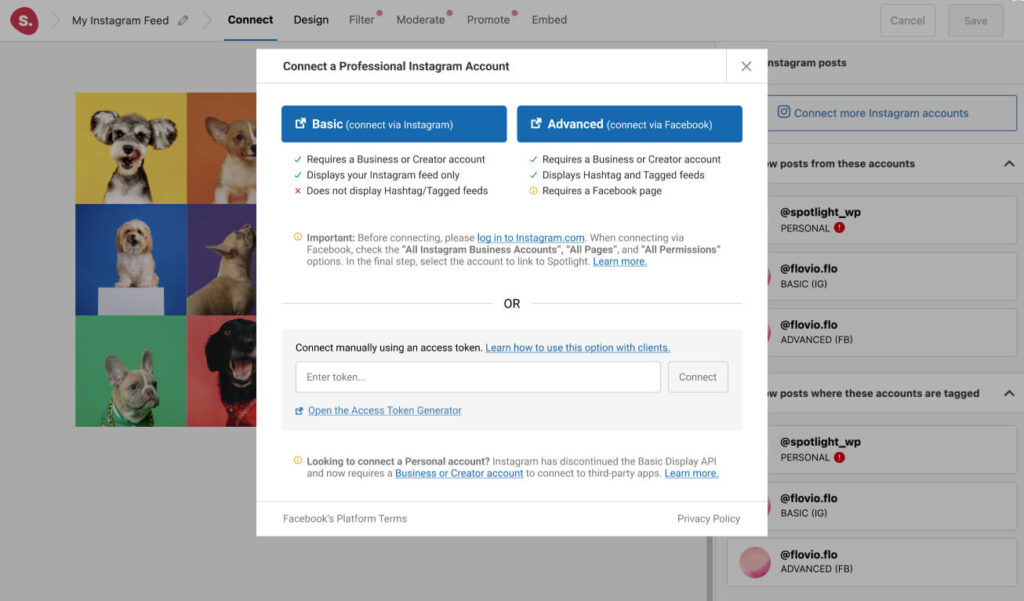
Task: Open the schnauzer photo on yellow background
Action: (131, 148)
